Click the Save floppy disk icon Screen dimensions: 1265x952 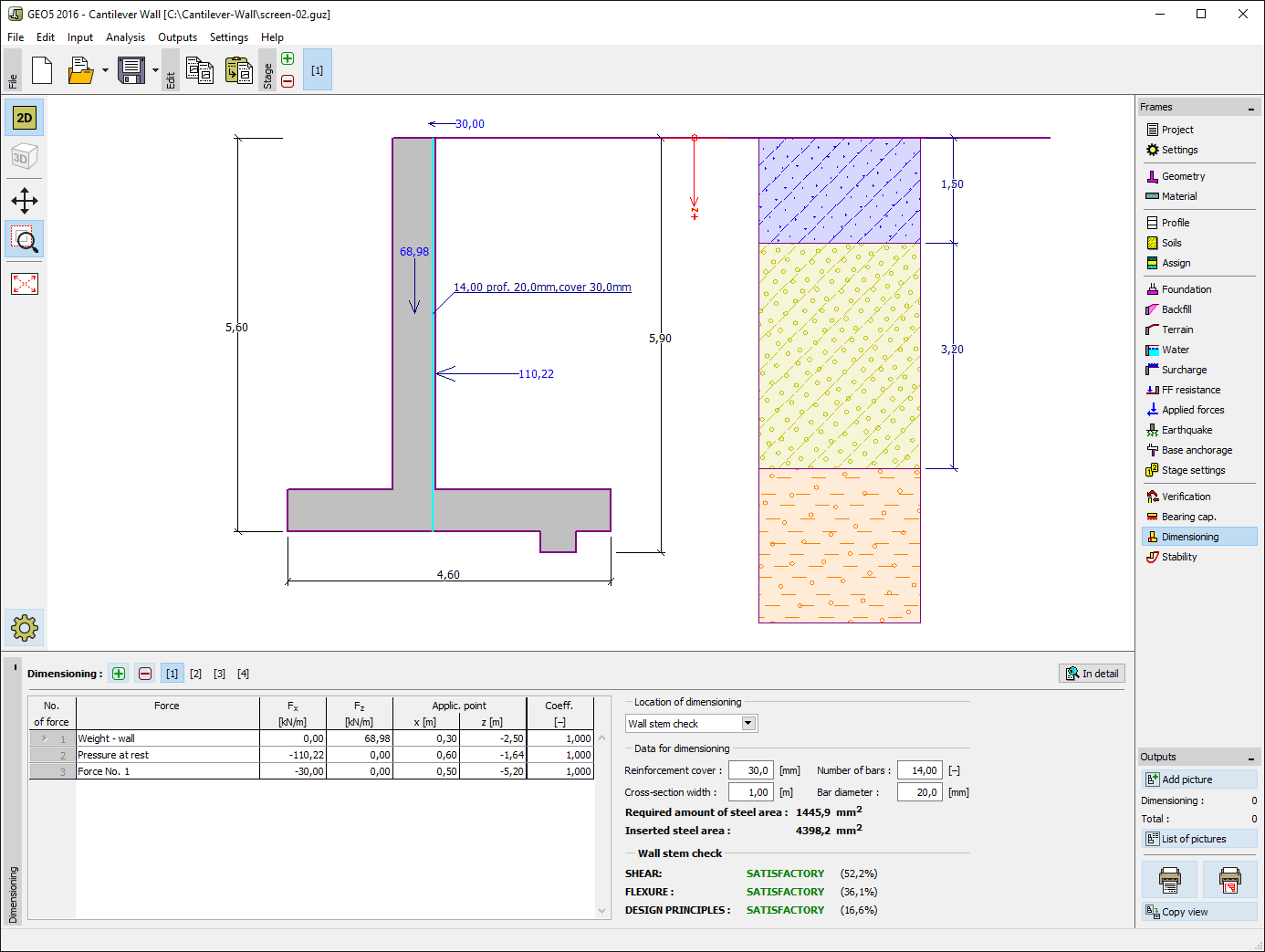click(x=131, y=70)
